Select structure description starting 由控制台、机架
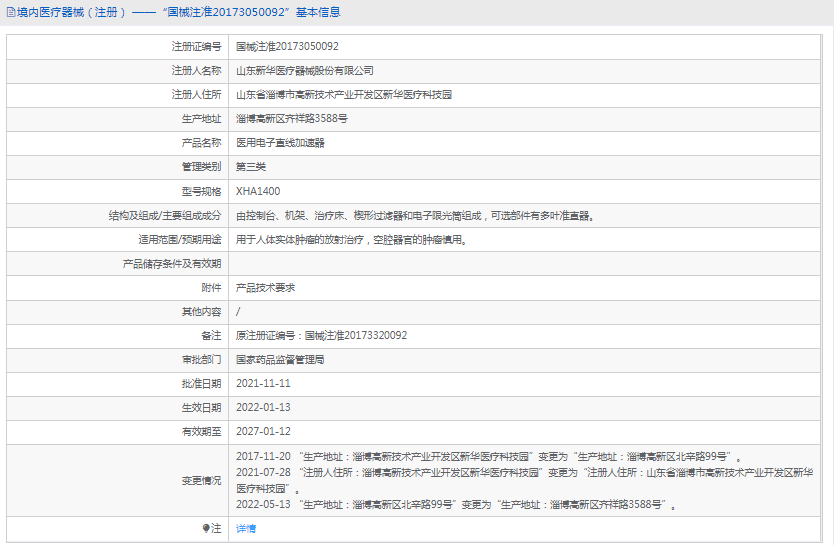834x545 pixels. 415,216
